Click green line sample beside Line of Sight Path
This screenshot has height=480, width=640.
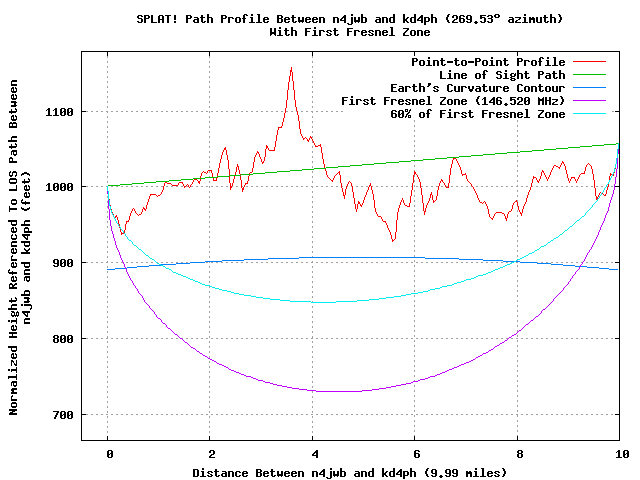tap(589, 75)
